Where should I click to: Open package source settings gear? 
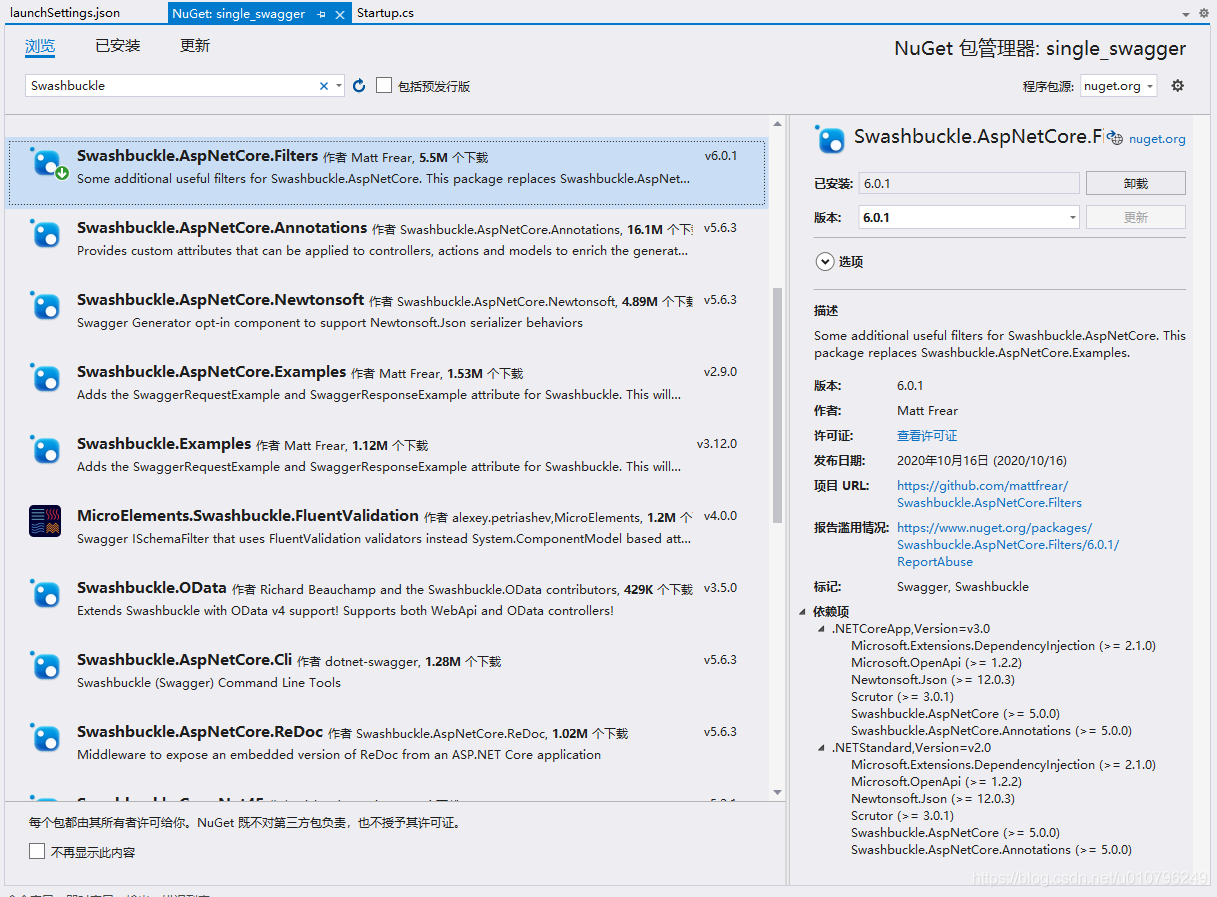[x=1177, y=86]
